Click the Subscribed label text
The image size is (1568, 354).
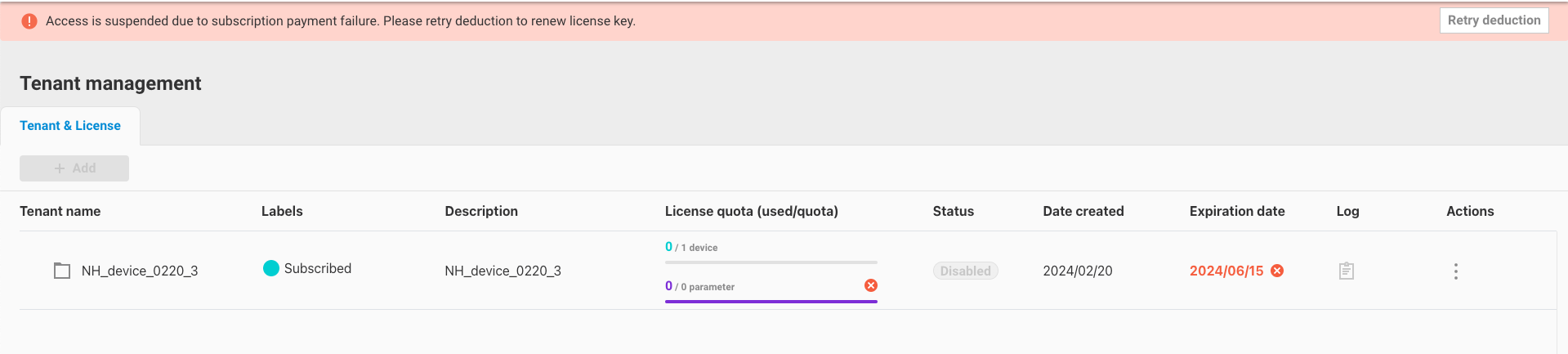(318, 268)
